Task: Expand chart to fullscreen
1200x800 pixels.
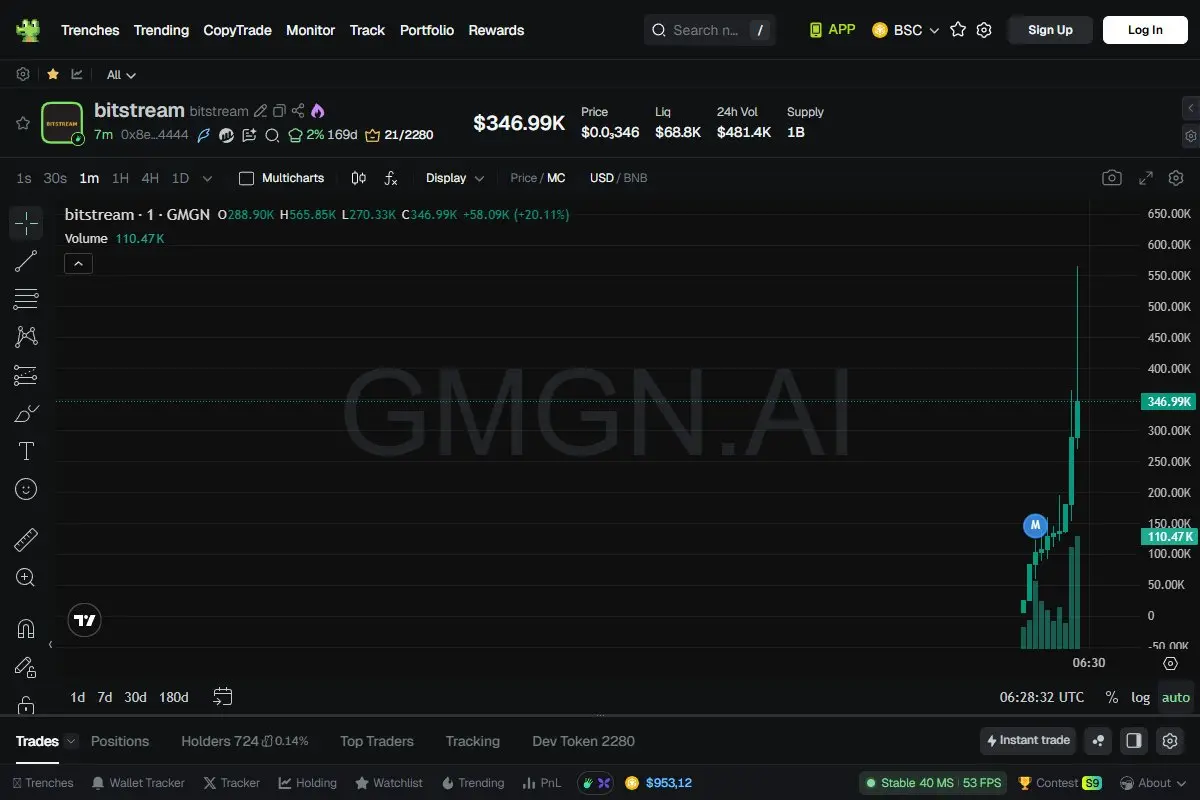Action: [x=1147, y=178]
